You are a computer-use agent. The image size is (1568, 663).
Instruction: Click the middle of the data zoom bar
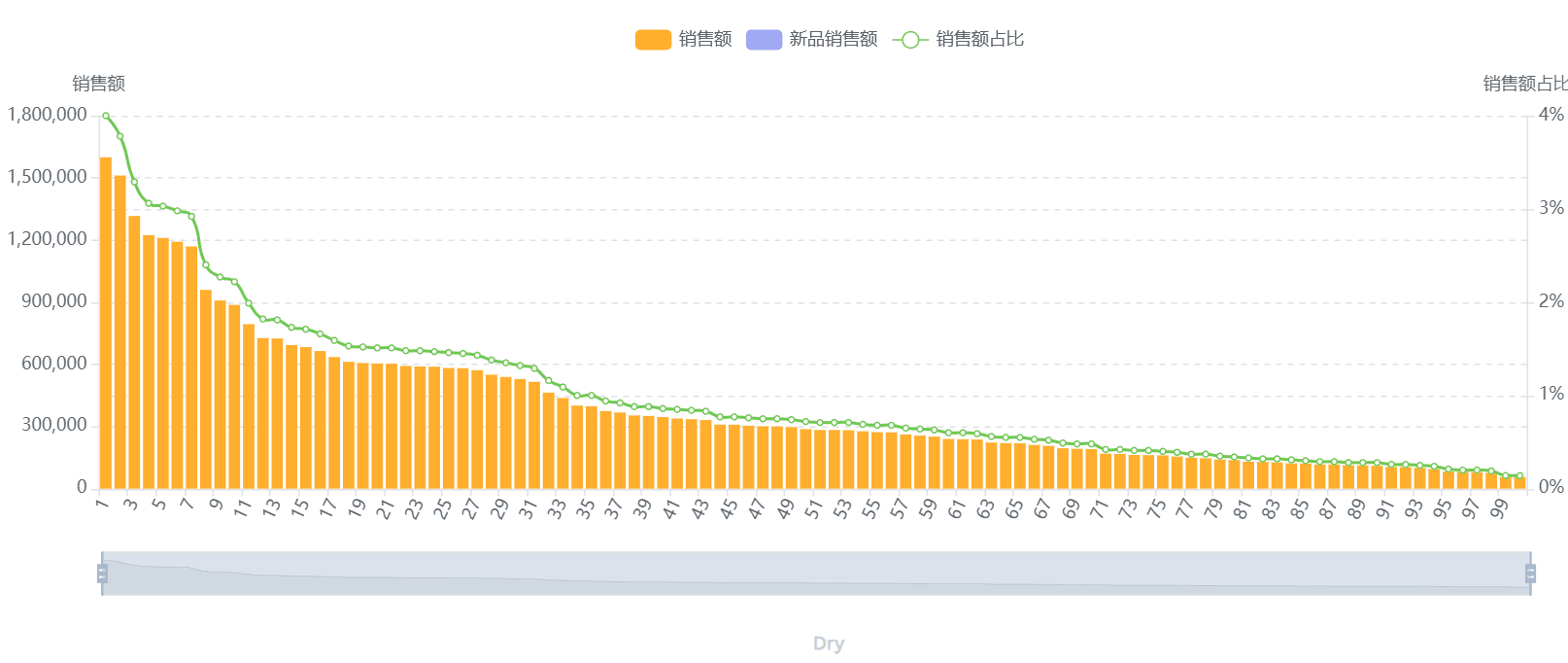[x=816, y=574]
